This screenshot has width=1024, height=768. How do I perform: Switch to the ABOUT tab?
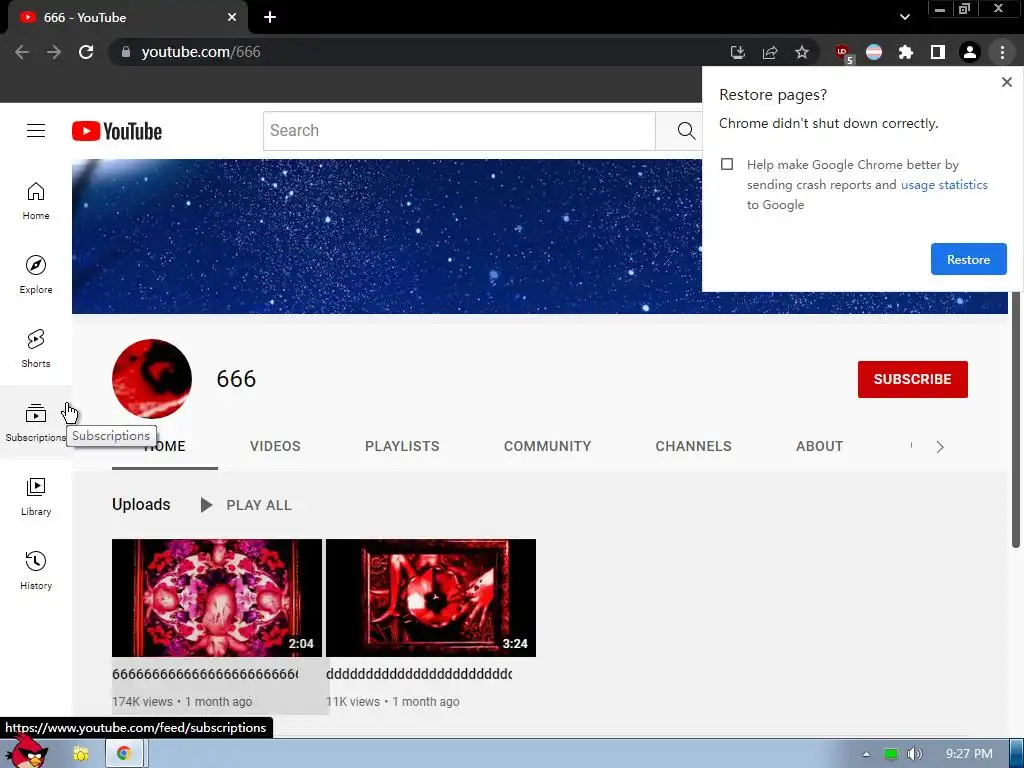pyautogui.click(x=820, y=446)
